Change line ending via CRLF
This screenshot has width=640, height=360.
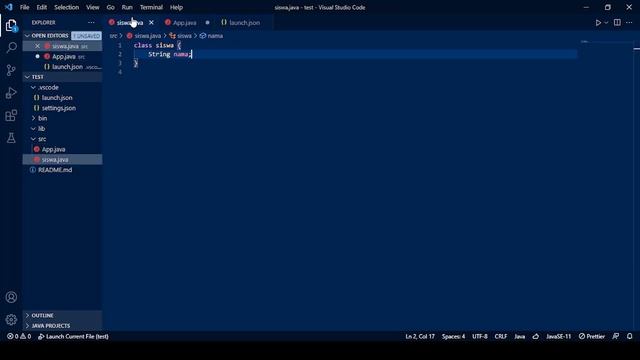(501, 336)
